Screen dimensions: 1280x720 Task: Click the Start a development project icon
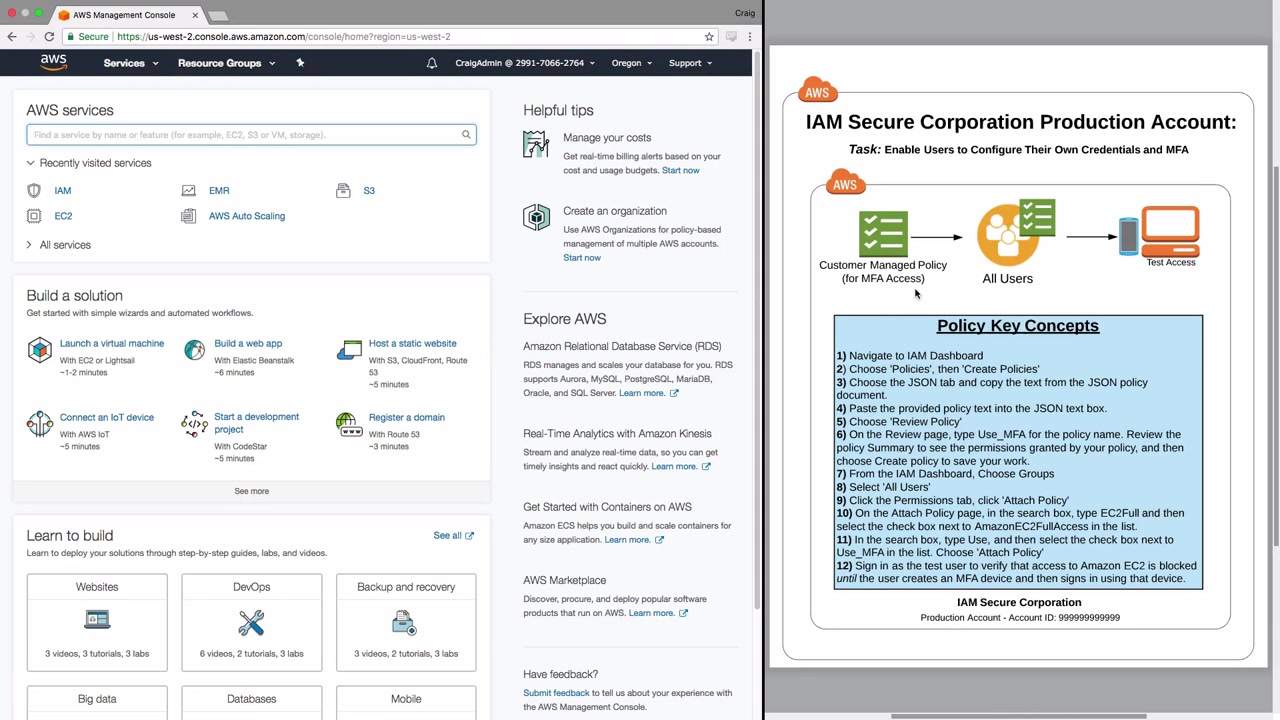[x=194, y=424]
